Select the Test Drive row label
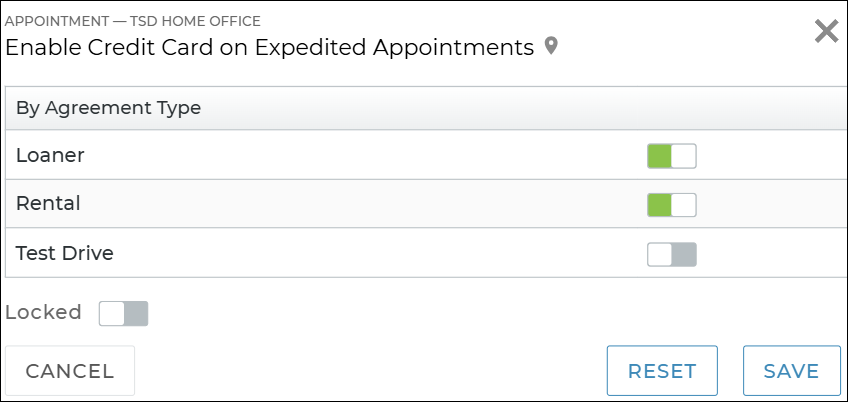Viewport: 848px width, 402px height. (x=65, y=253)
